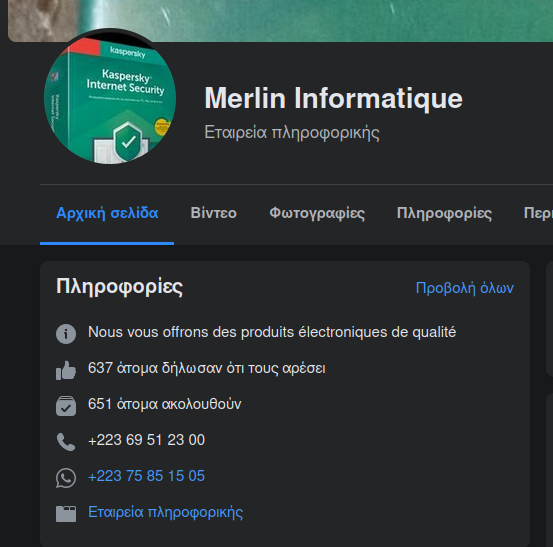Click the 651 followers text
Viewport: 553px width, 547px height.
[x=165, y=404]
